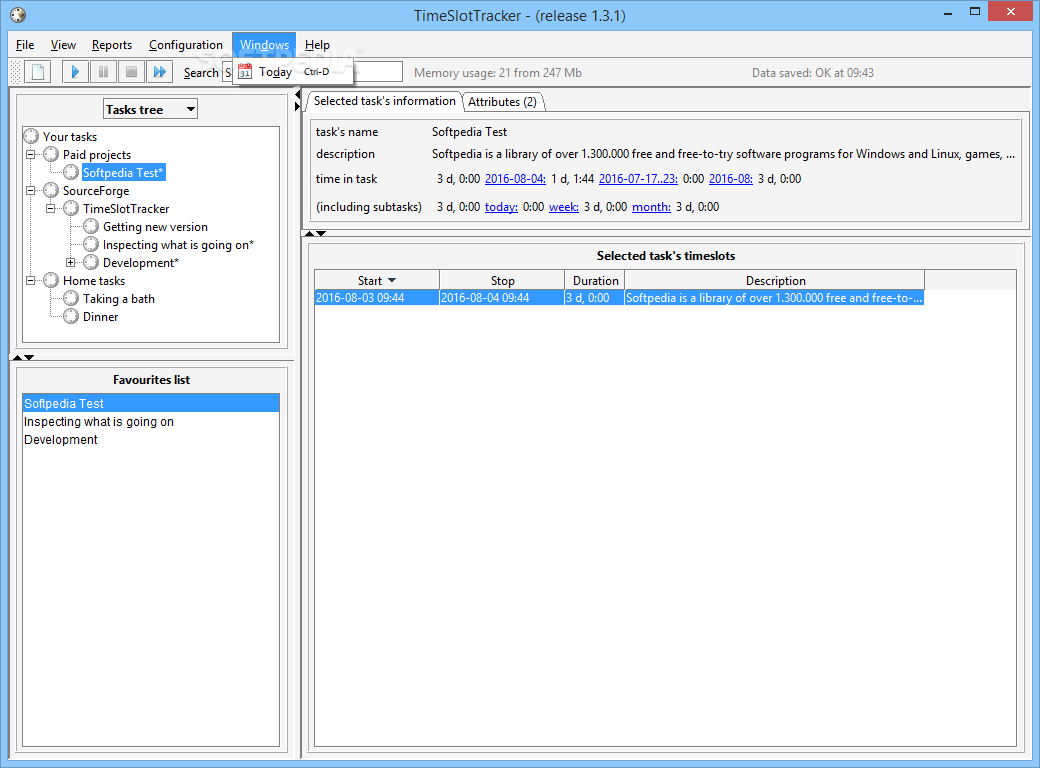Viewport: 1040px width, 768px height.
Task: Select Taking a bath in tasks tree
Action: click(119, 298)
